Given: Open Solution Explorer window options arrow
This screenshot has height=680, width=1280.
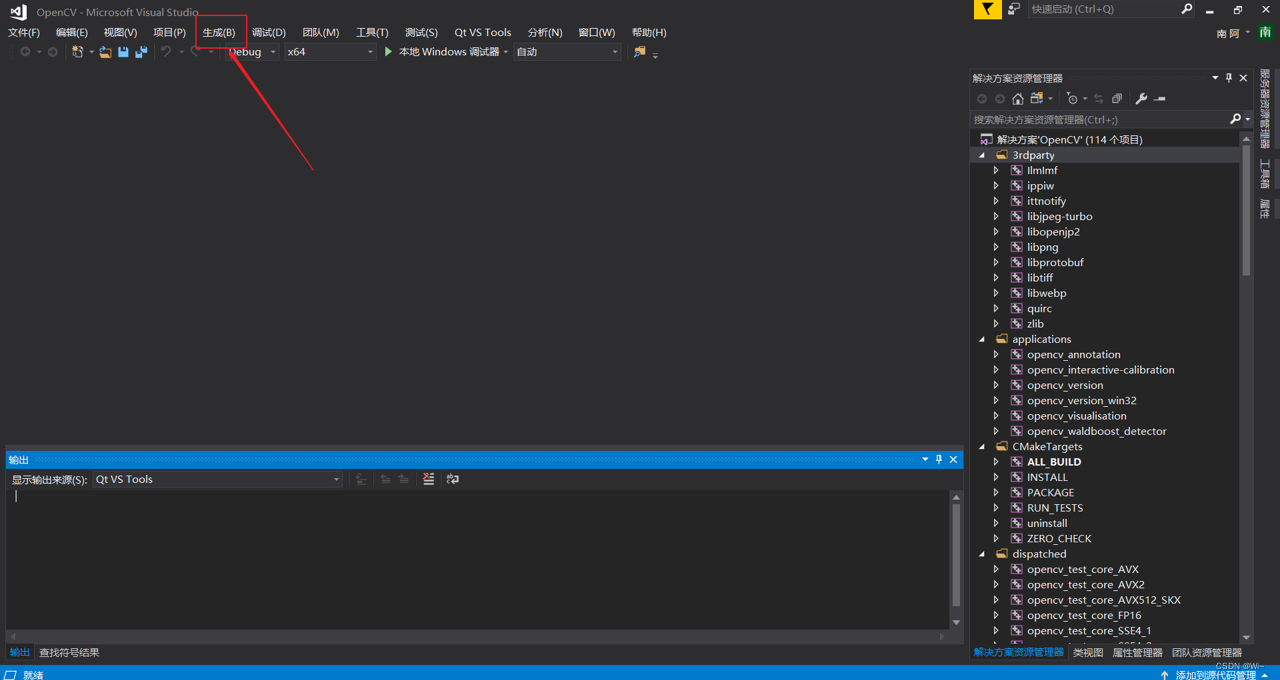Looking at the screenshot, I should pyautogui.click(x=1215, y=78).
